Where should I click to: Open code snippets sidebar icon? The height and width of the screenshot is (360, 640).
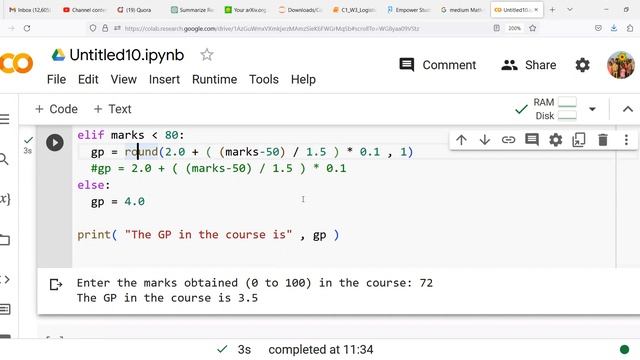coord(5,280)
